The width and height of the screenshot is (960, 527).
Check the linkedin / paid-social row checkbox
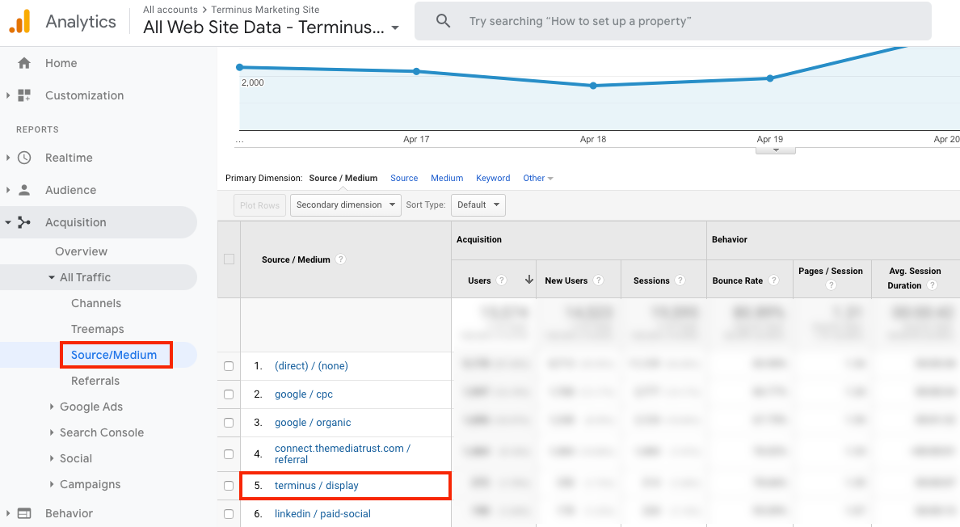[229, 514]
